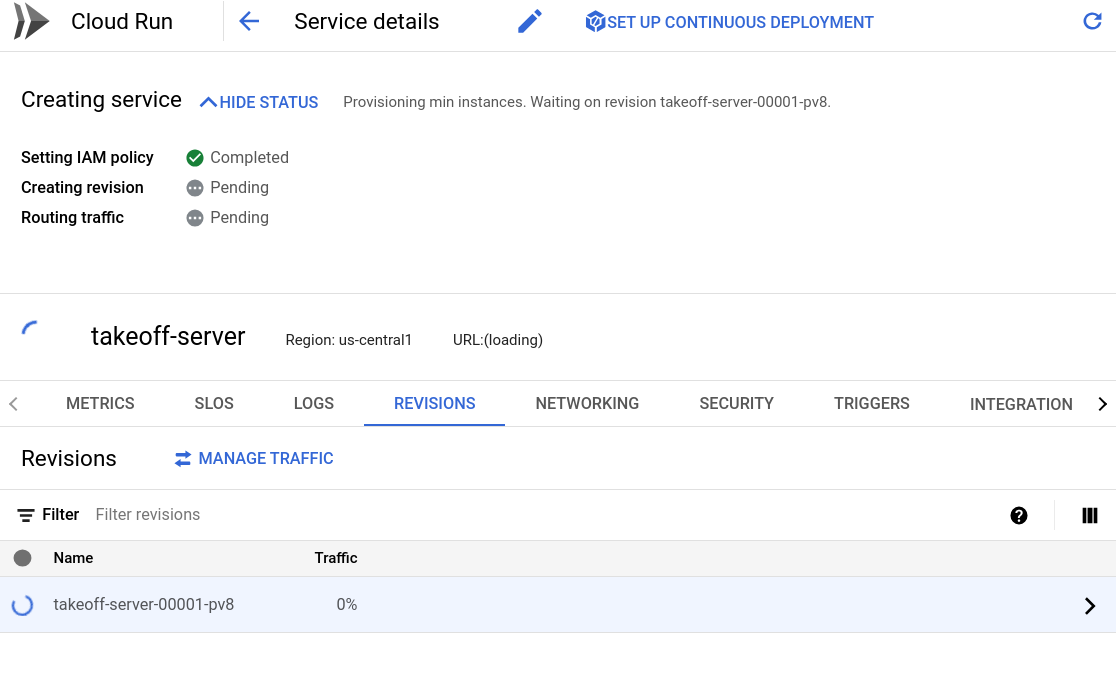Screen dimensions: 1116x674
Task: Click the Manage Traffic swap-arrows icon
Action: click(x=183, y=458)
